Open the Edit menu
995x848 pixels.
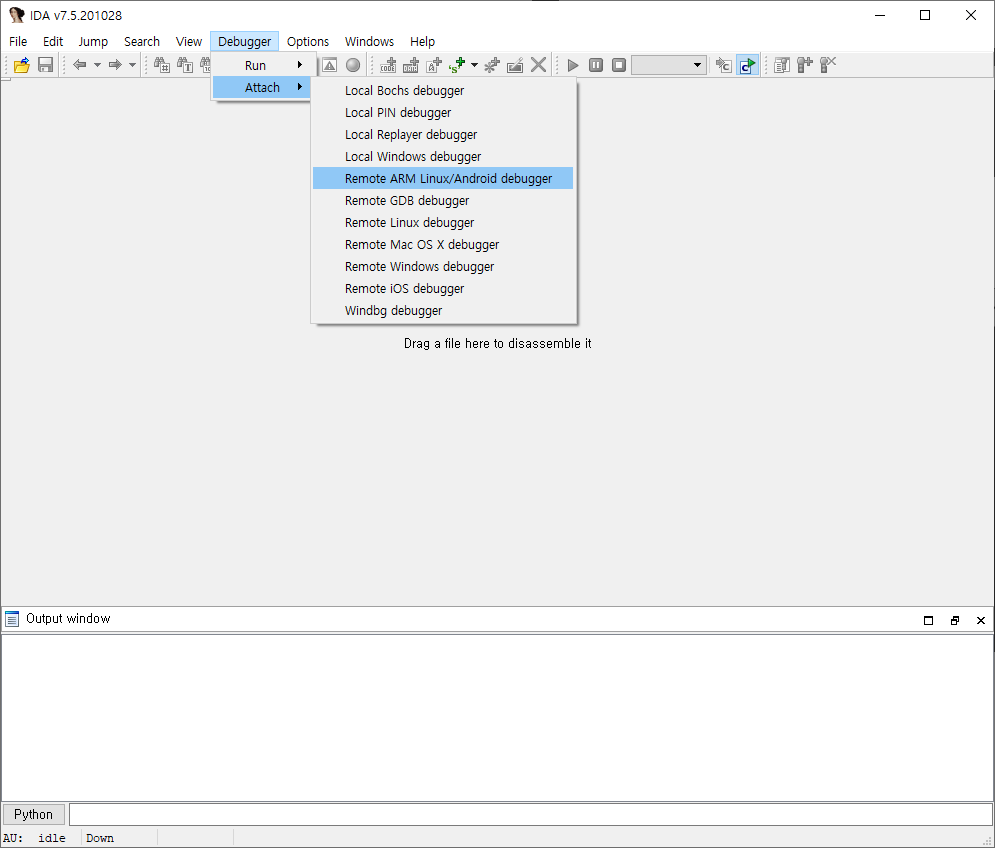click(53, 41)
